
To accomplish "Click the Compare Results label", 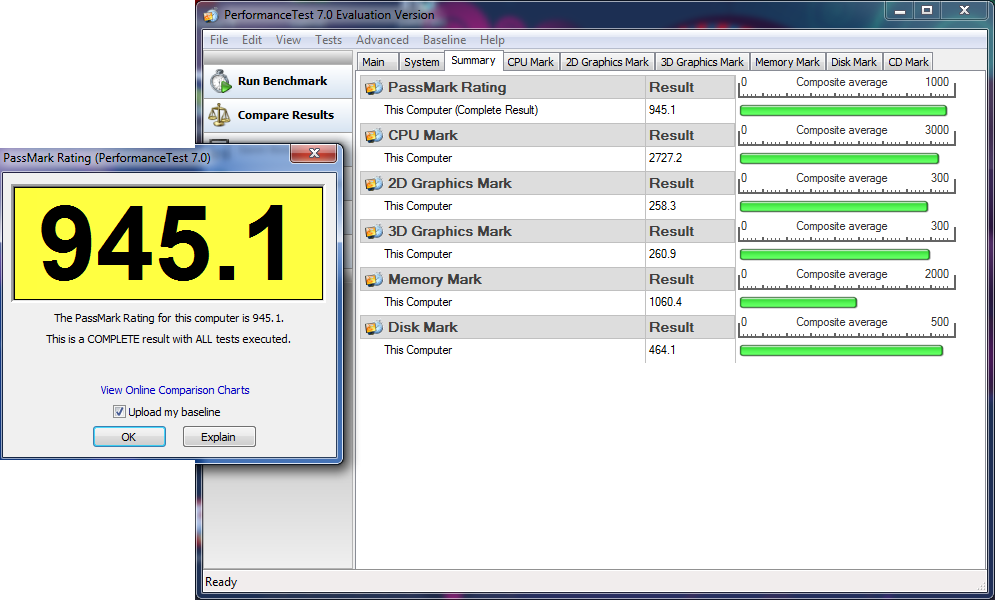I will click(286, 115).
